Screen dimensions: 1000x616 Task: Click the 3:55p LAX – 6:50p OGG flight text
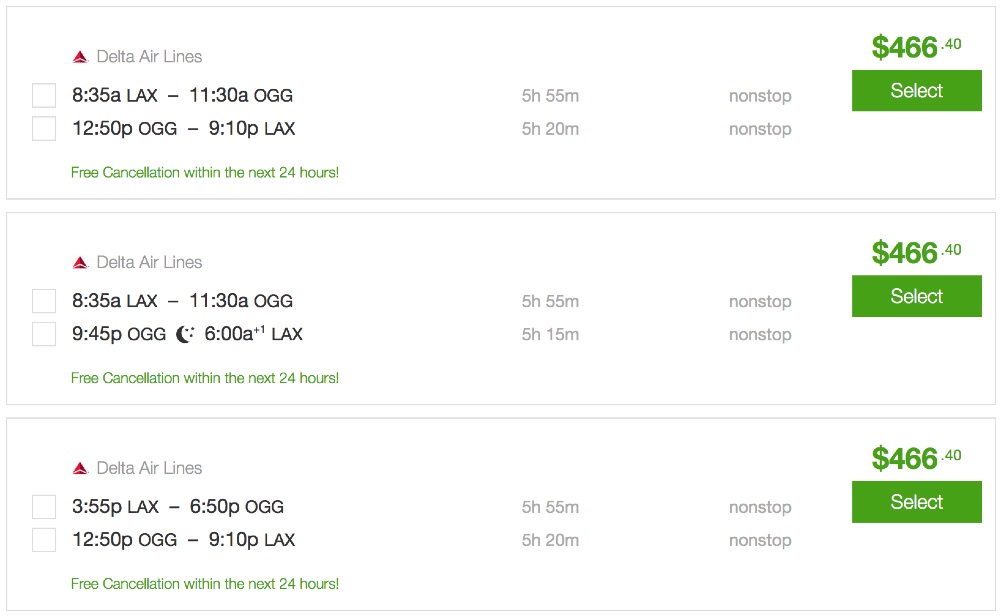[x=178, y=507]
